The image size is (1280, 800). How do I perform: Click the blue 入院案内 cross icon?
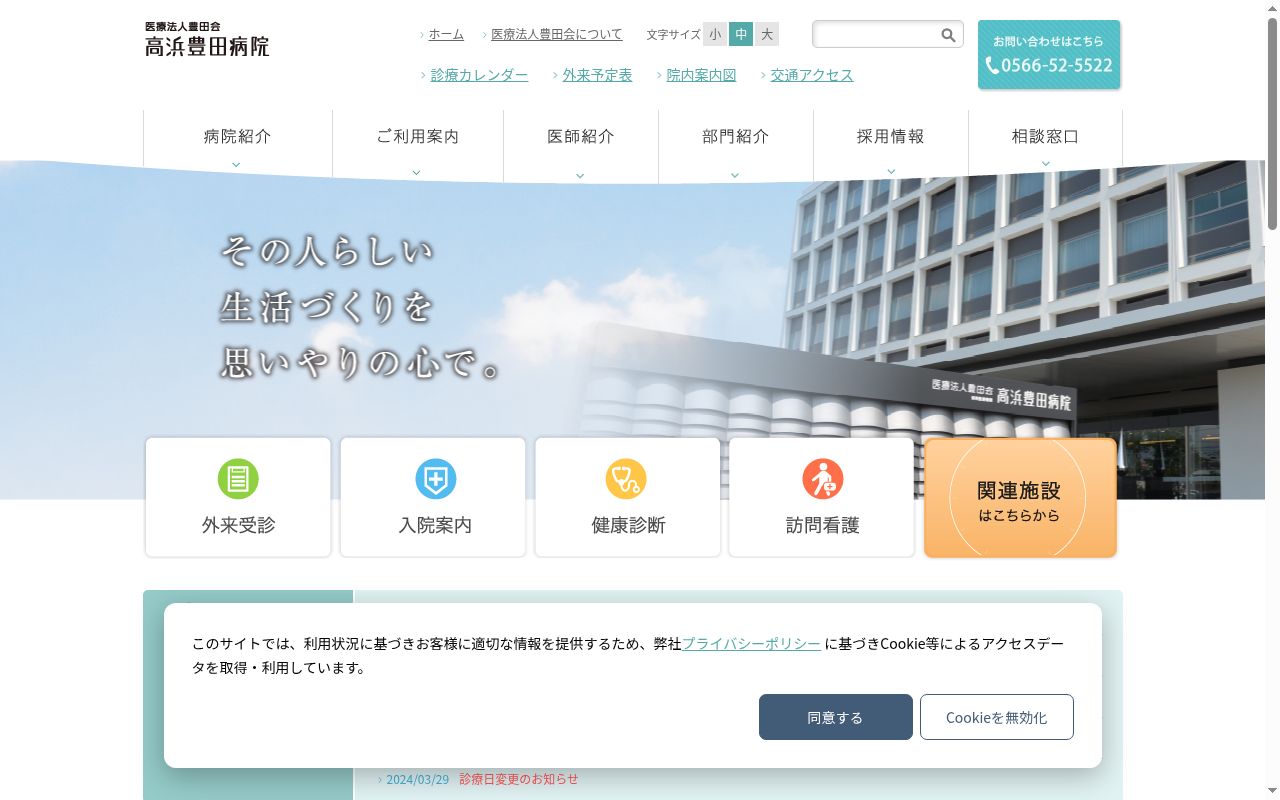tap(435, 479)
